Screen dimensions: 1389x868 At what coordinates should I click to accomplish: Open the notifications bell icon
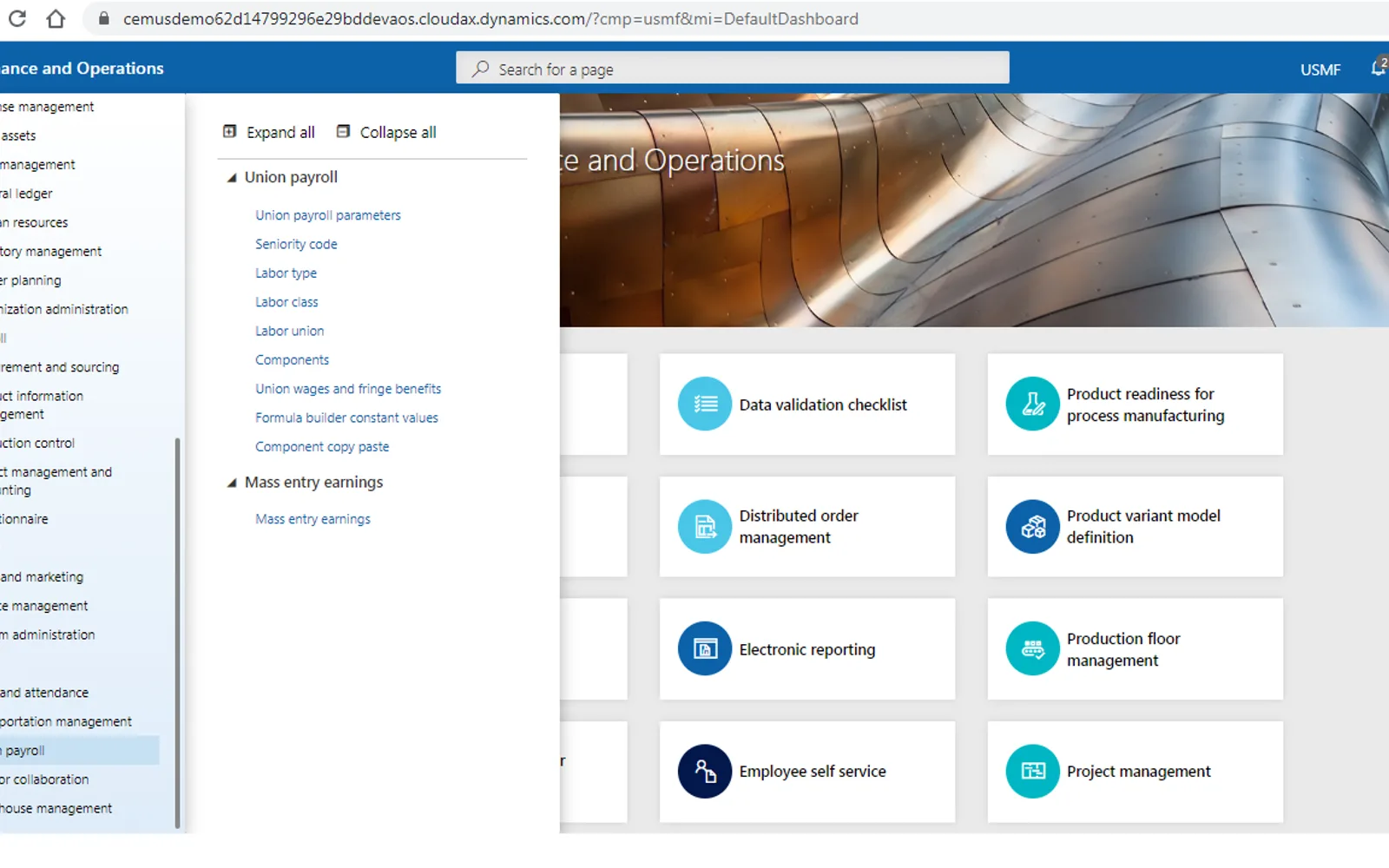(1378, 68)
